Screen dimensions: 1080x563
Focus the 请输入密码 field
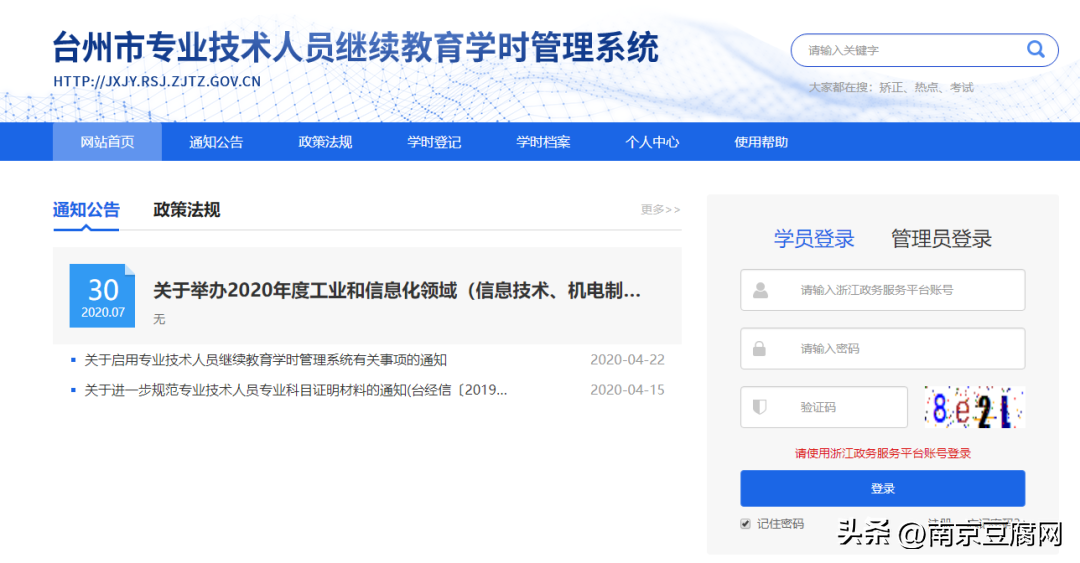pos(882,349)
